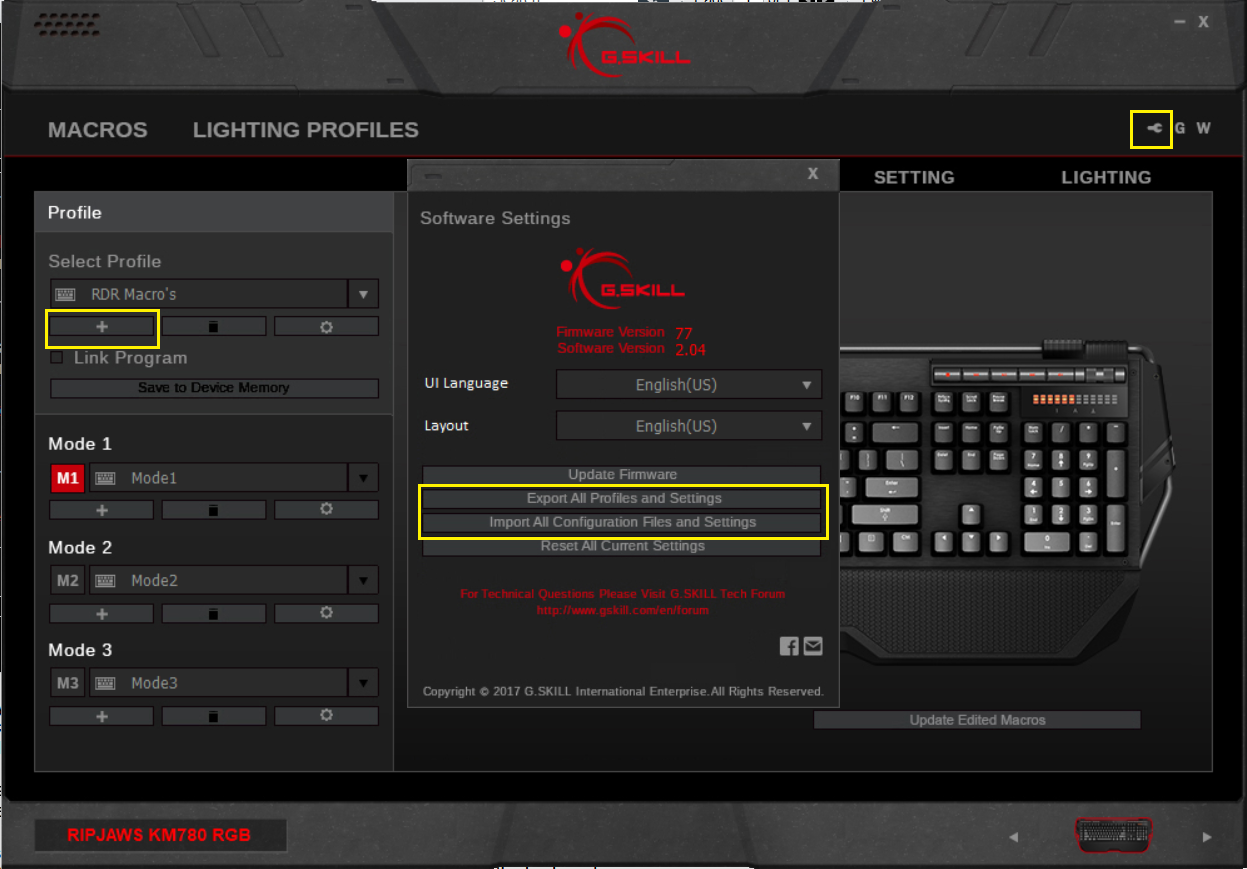
Task: Open G.SKILL Facebook page icon
Action: click(x=789, y=646)
